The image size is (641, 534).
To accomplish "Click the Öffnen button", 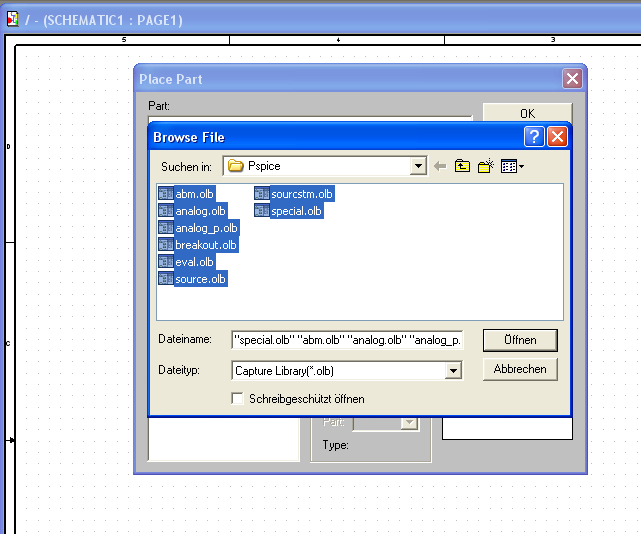I will pyautogui.click(x=520, y=340).
